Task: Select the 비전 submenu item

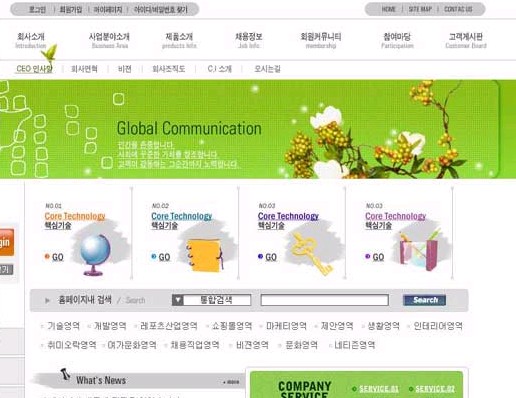Action: 125,69
